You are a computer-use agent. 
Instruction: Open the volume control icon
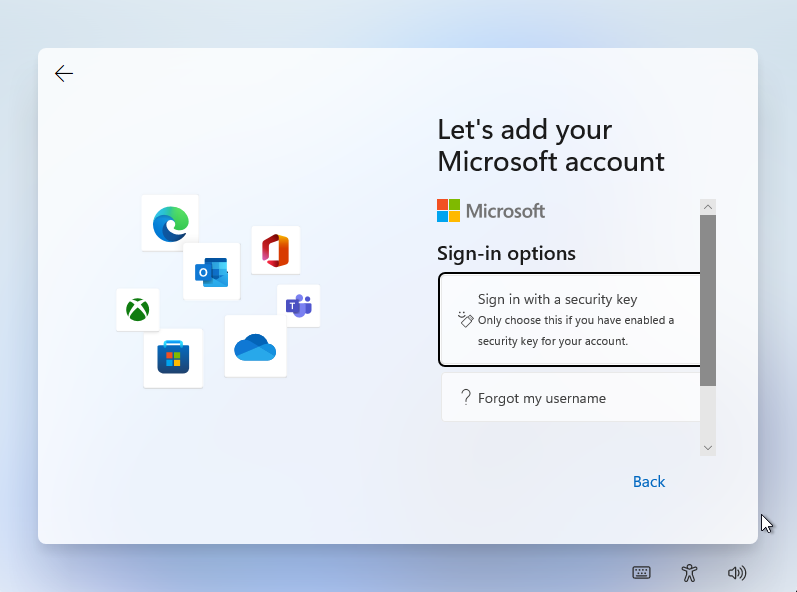point(737,573)
